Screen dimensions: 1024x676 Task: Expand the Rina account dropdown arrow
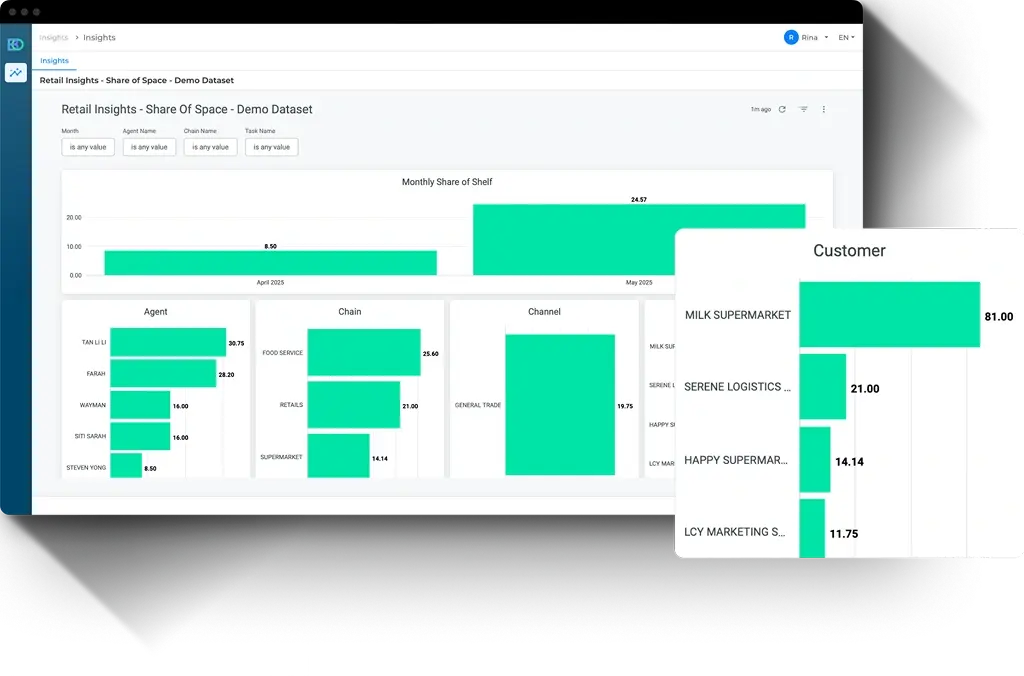826,37
